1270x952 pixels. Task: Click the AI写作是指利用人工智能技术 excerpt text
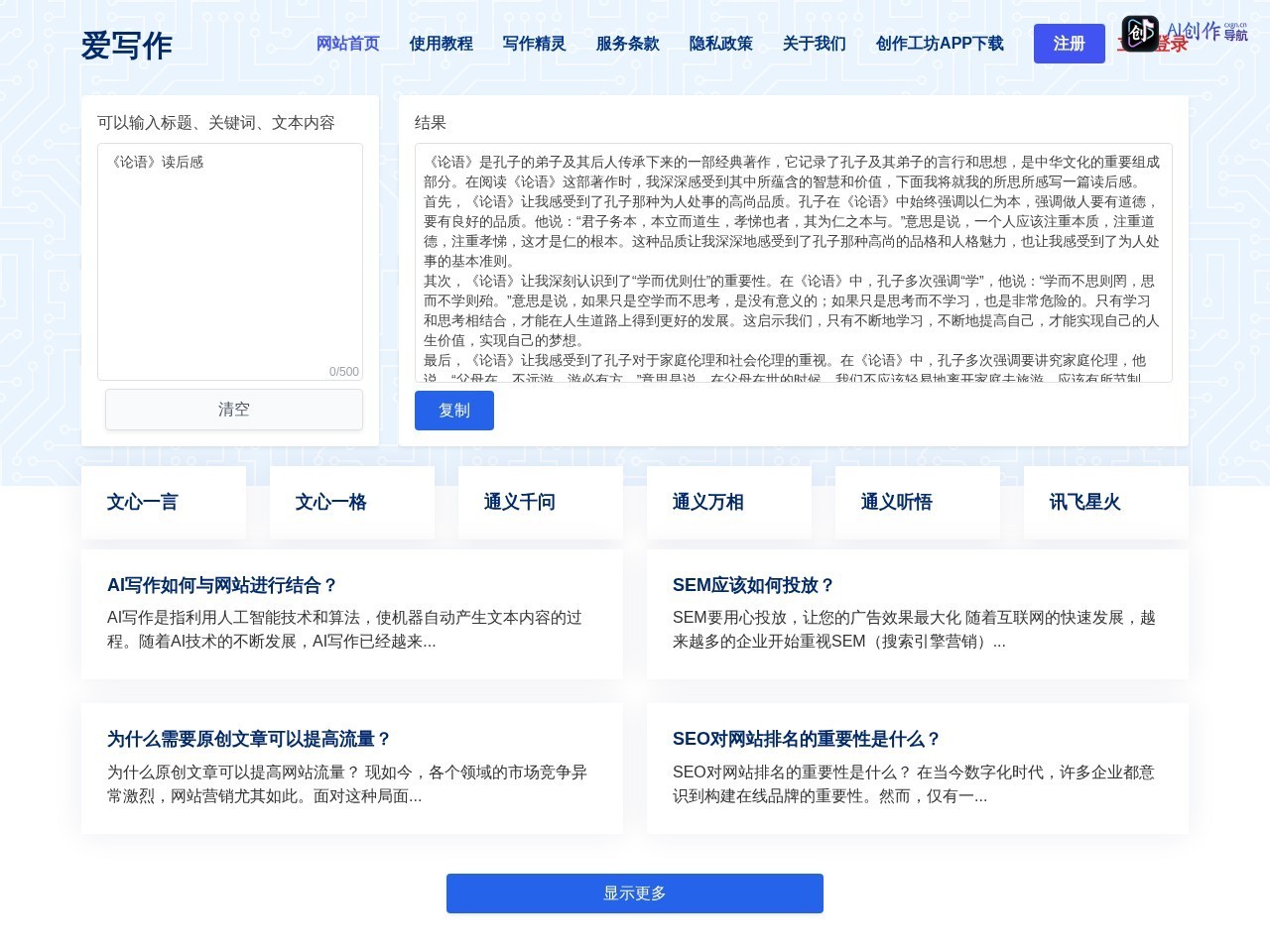click(344, 630)
